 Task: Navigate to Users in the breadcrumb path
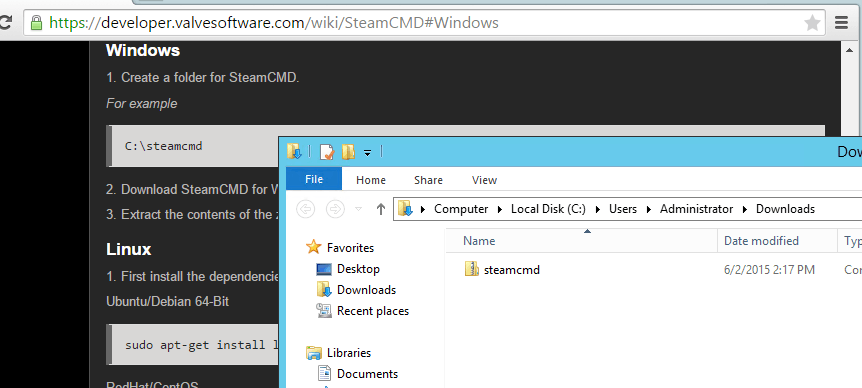tap(623, 209)
